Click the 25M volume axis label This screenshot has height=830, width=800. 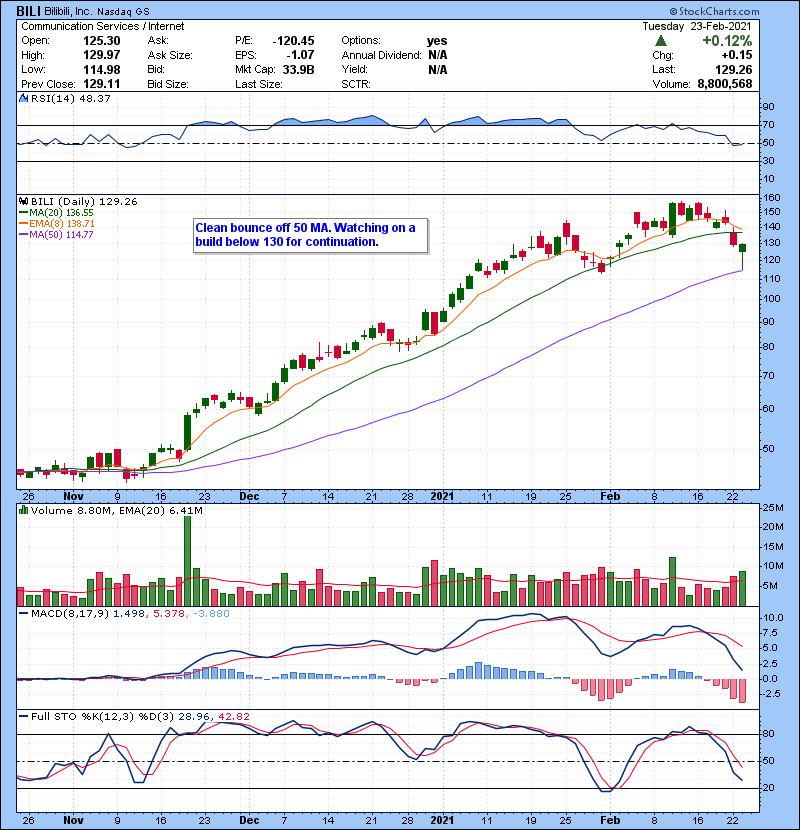772,508
